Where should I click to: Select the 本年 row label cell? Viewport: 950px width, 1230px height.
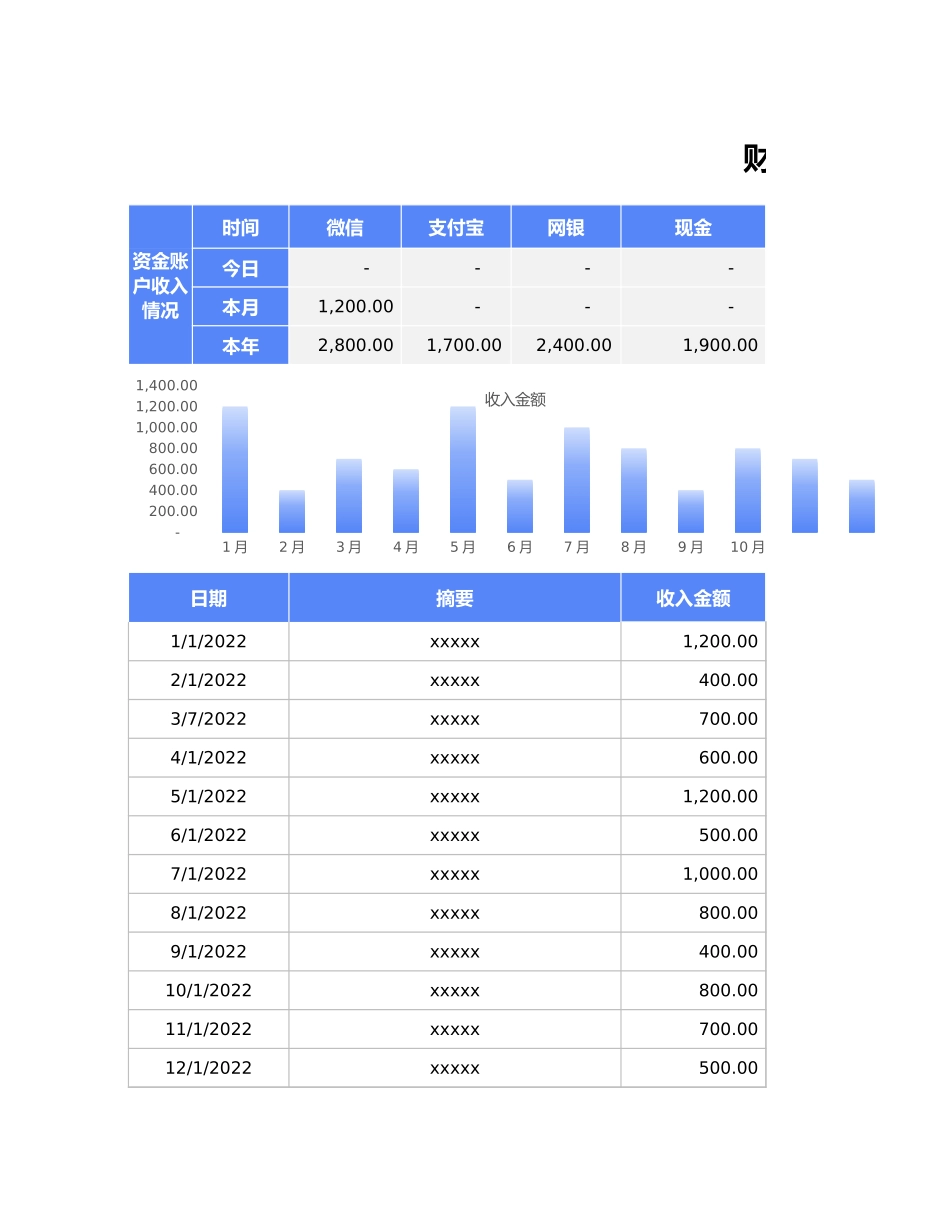[240, 345]
